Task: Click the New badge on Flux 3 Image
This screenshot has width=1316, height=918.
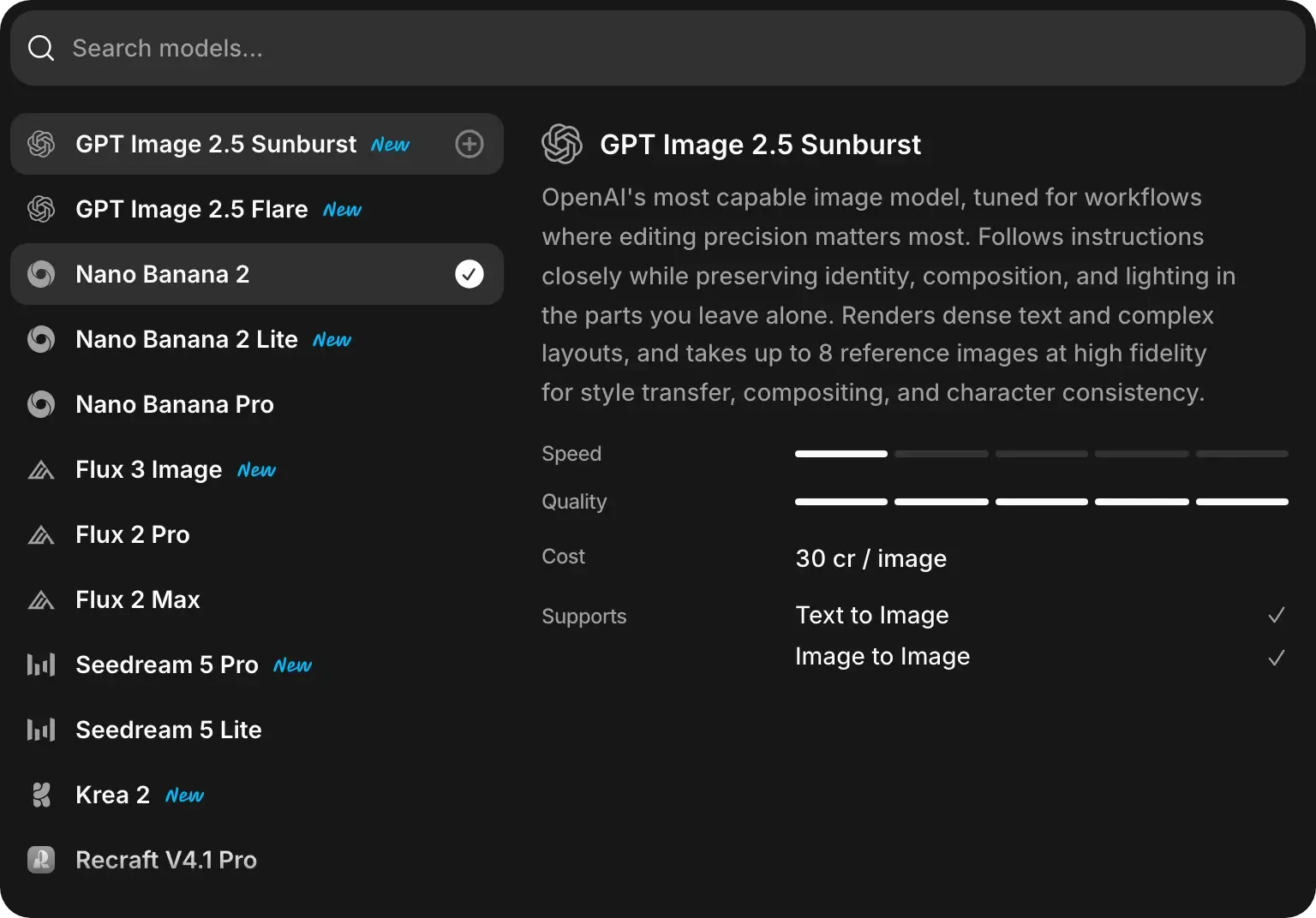Action: tap(257, 470)
